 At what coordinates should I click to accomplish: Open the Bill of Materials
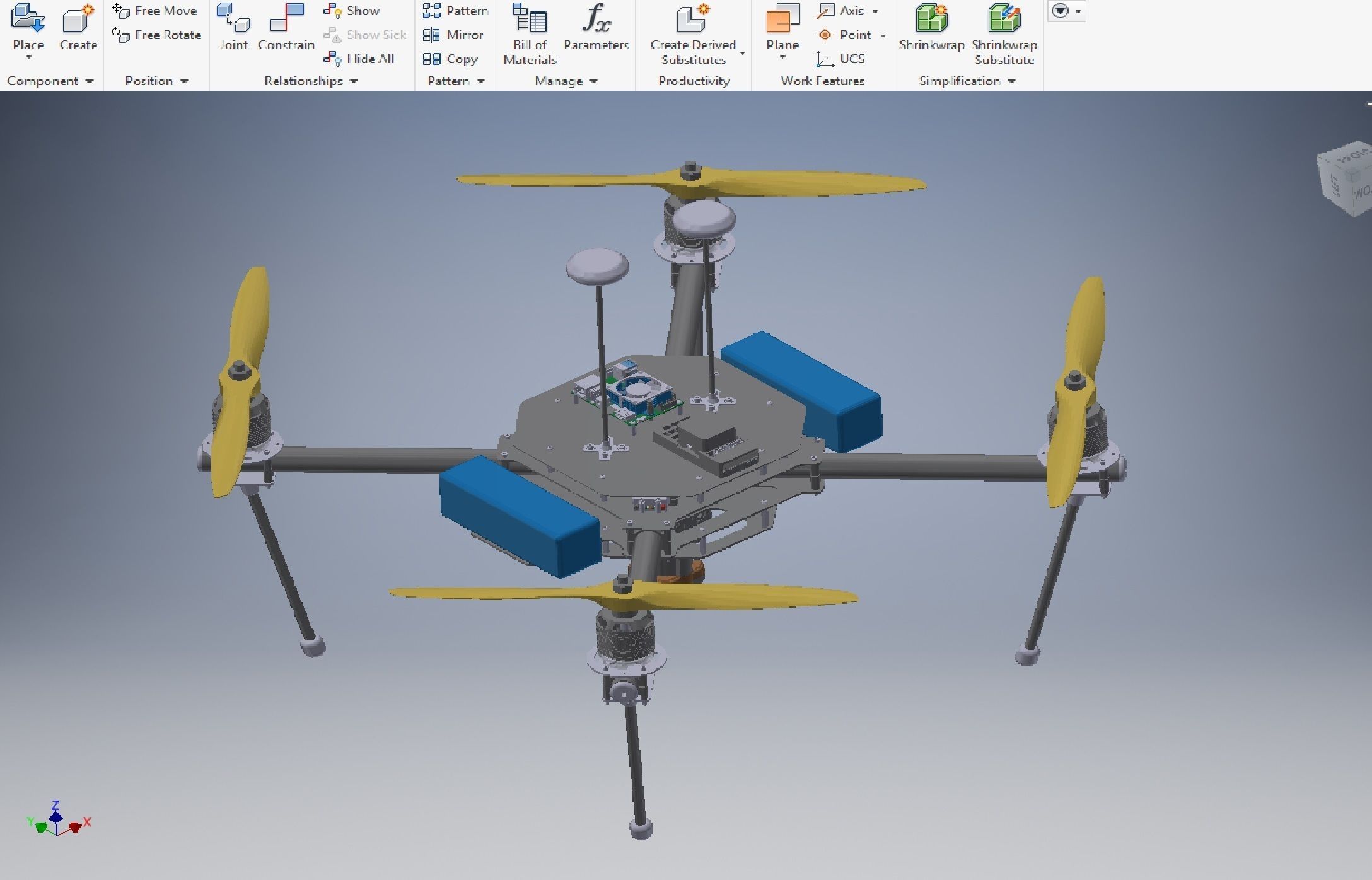[x=530, y=35]
